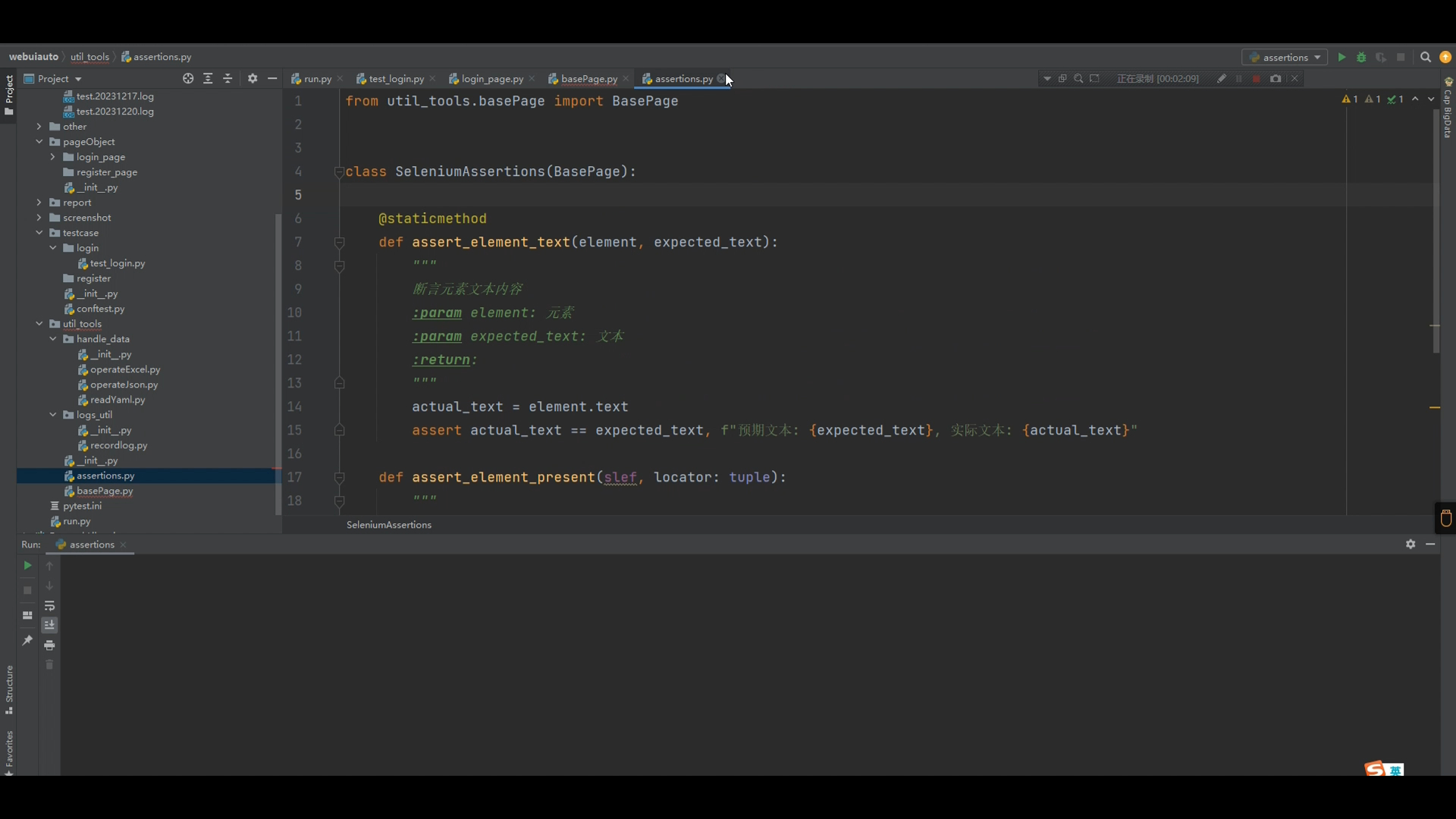Hide the Run panel

(x=1430, y=544)
